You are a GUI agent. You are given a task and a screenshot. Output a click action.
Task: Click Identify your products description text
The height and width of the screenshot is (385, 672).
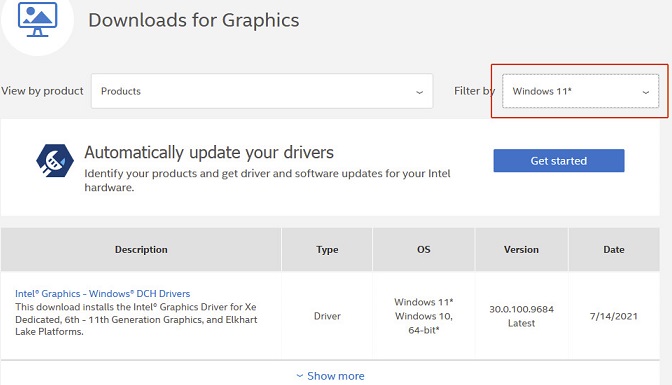tap(267, 180)
